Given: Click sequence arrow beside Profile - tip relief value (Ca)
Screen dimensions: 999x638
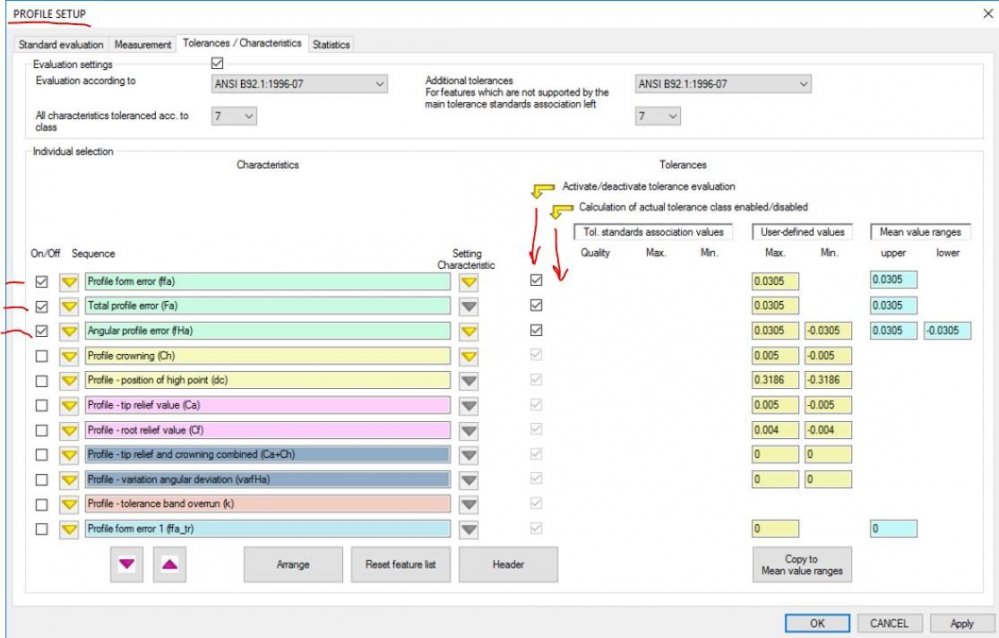Looking at the screenshot, I should coord(69,405).
